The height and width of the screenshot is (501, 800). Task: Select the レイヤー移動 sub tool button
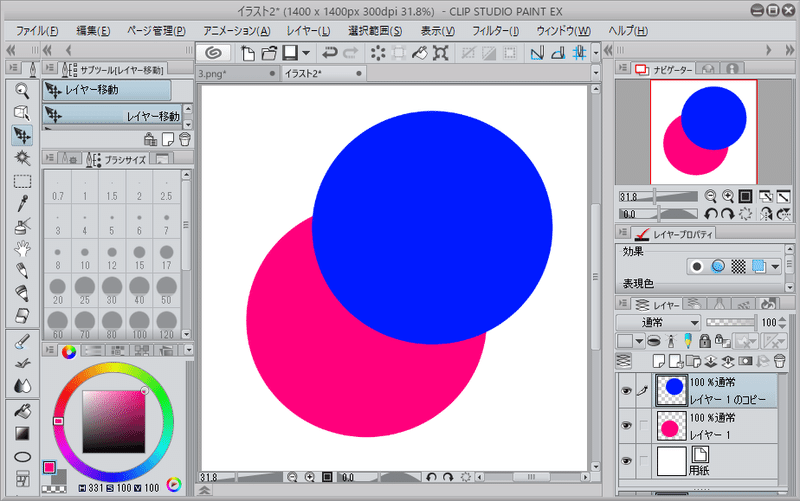pos(107,90)
